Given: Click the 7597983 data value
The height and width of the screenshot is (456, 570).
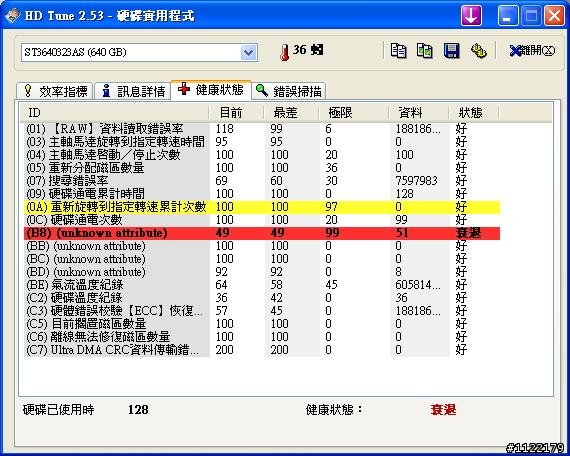Looking at the screenshot, I should click(x=416, y=181).
